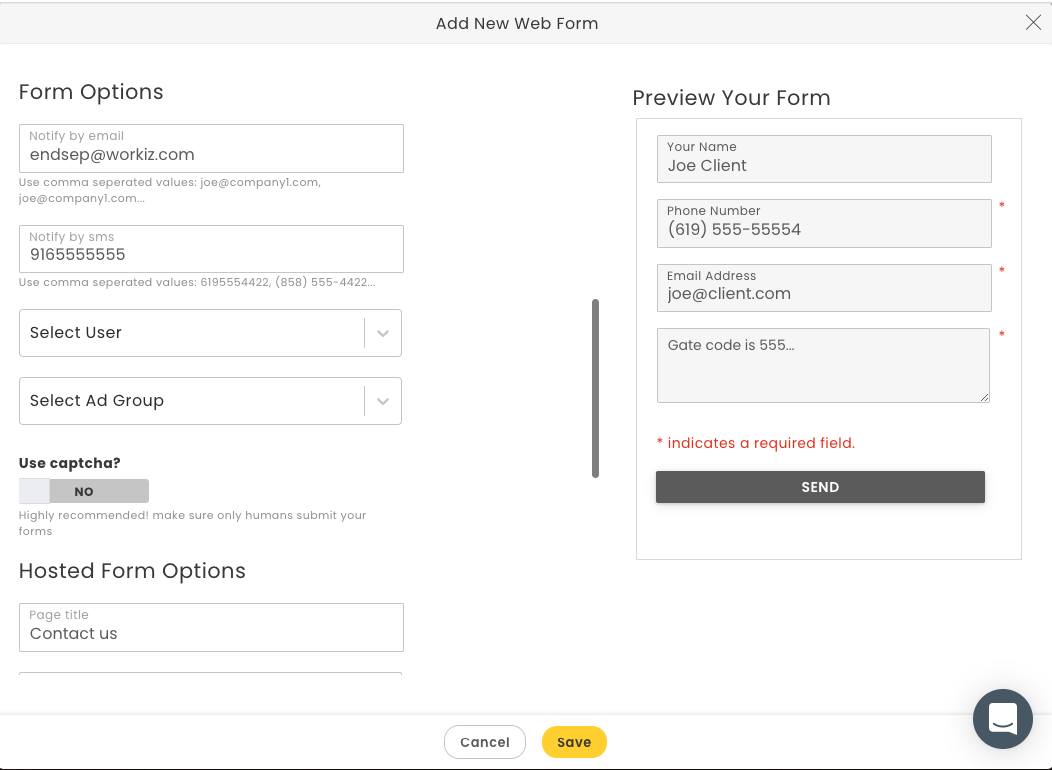Click the Select User dropdown chevron
The height and width of the screenshot is (770, 1052).
pos(383,333)
